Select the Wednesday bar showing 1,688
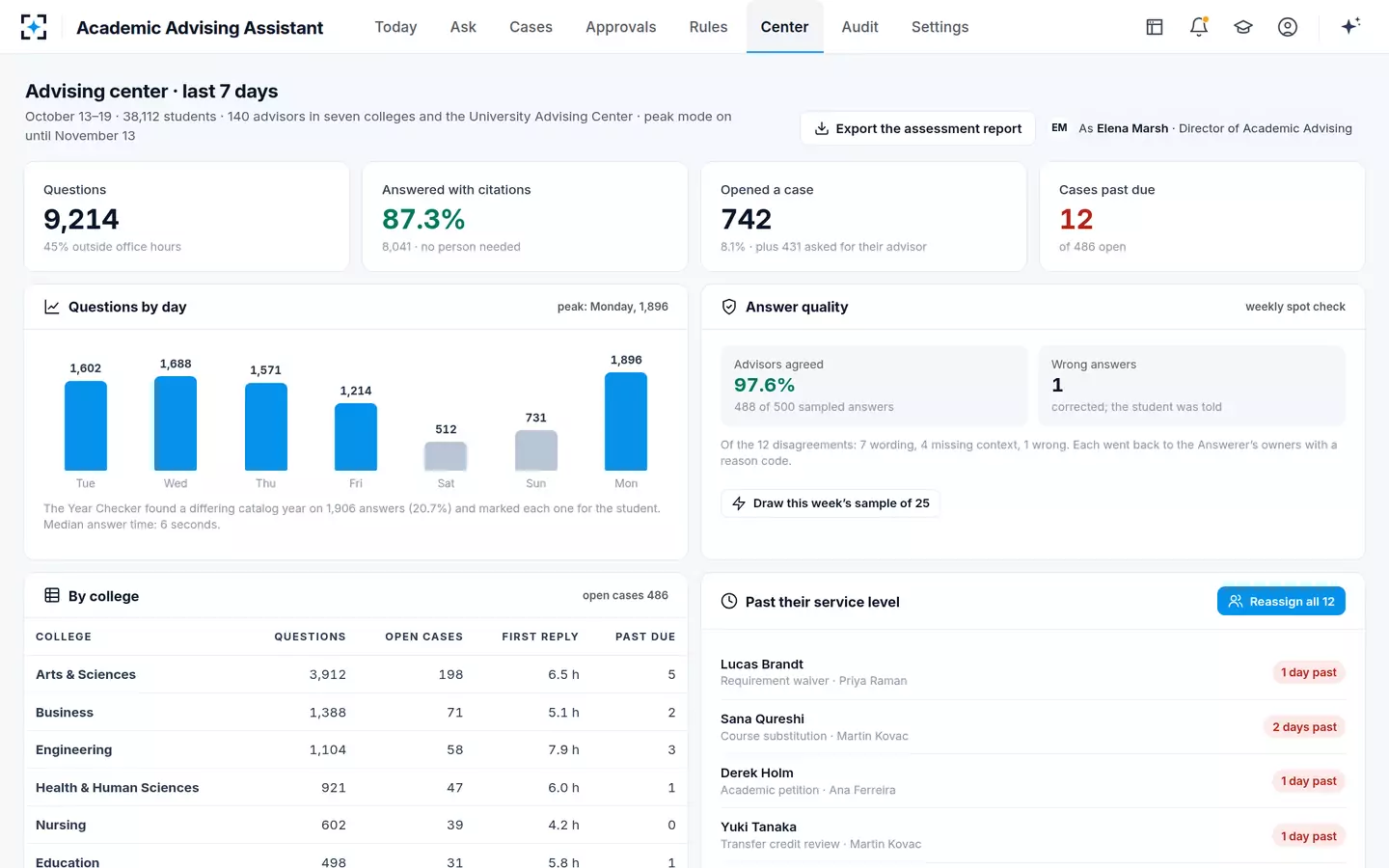Viewport: 1389px width, 868px height. click(x=176, y=423)
